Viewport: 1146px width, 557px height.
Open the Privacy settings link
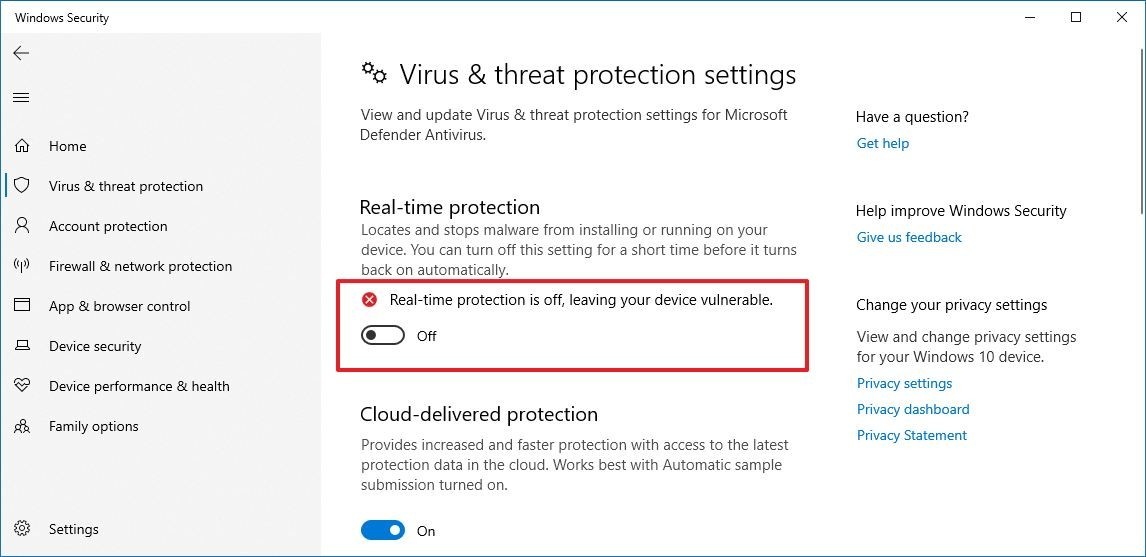(904, 383)
